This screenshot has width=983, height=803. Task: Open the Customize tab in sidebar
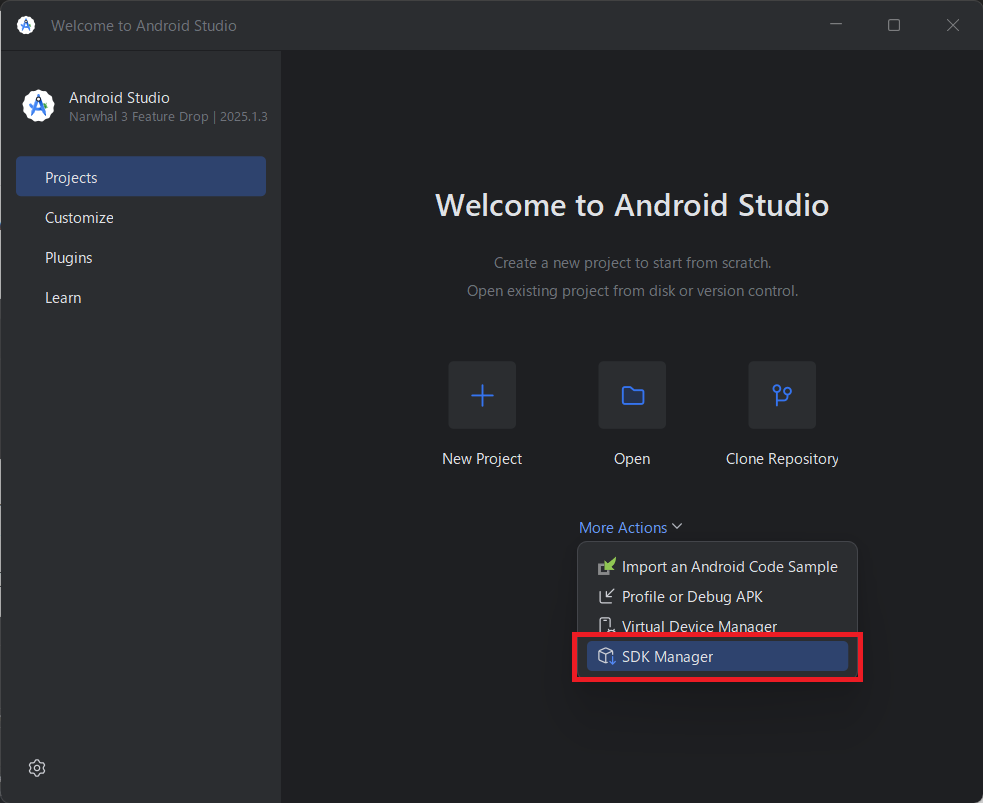[79, 218]
